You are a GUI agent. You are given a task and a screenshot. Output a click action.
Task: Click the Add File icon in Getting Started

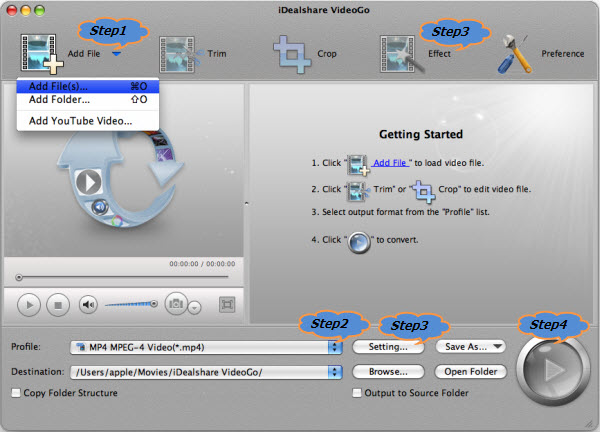[x=358, y=165]
